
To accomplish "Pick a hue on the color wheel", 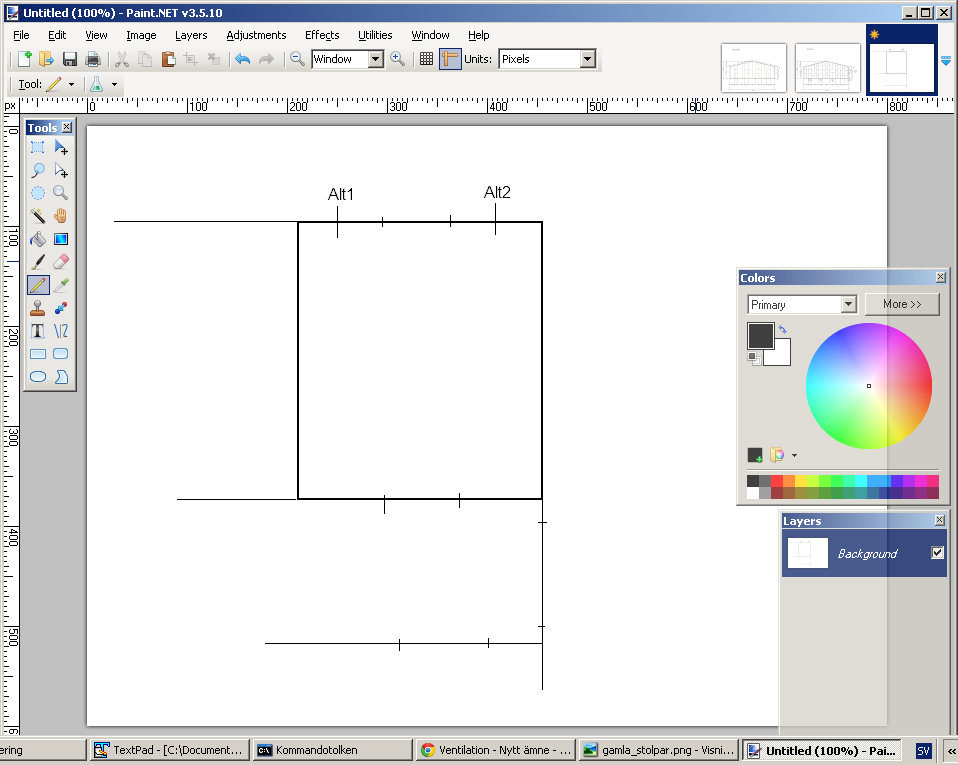I will 869,386.
